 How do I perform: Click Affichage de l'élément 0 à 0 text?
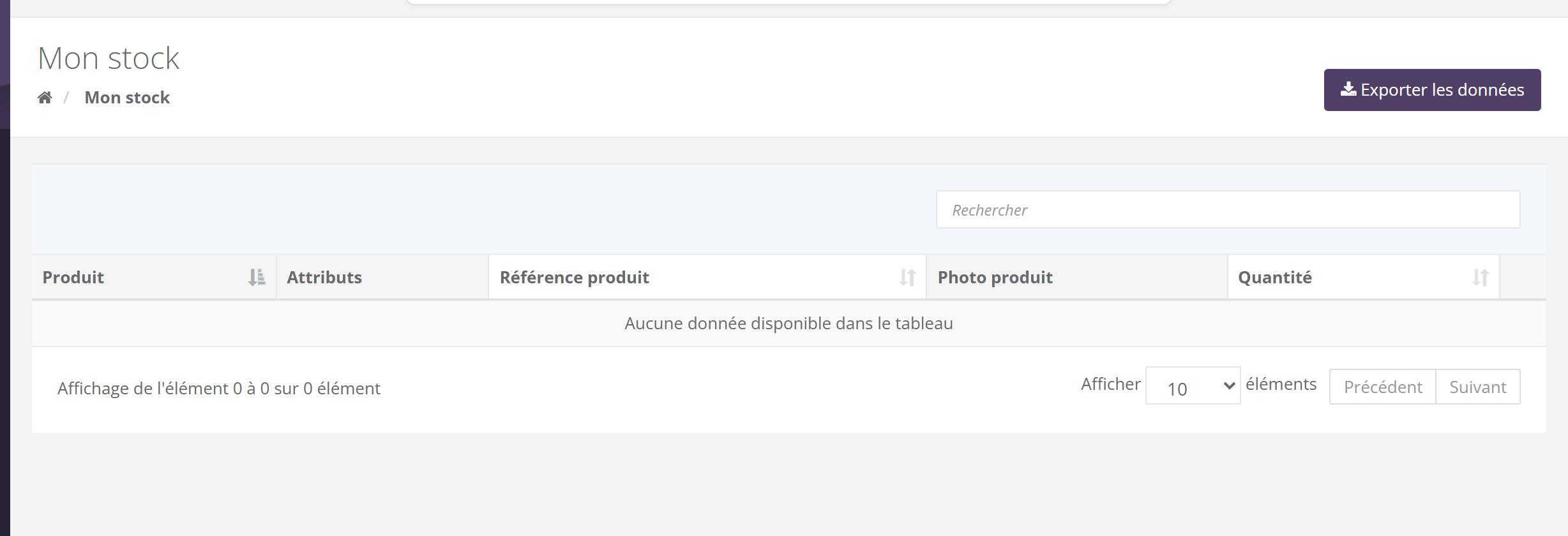pyautogui.click(x=218, y=388)
